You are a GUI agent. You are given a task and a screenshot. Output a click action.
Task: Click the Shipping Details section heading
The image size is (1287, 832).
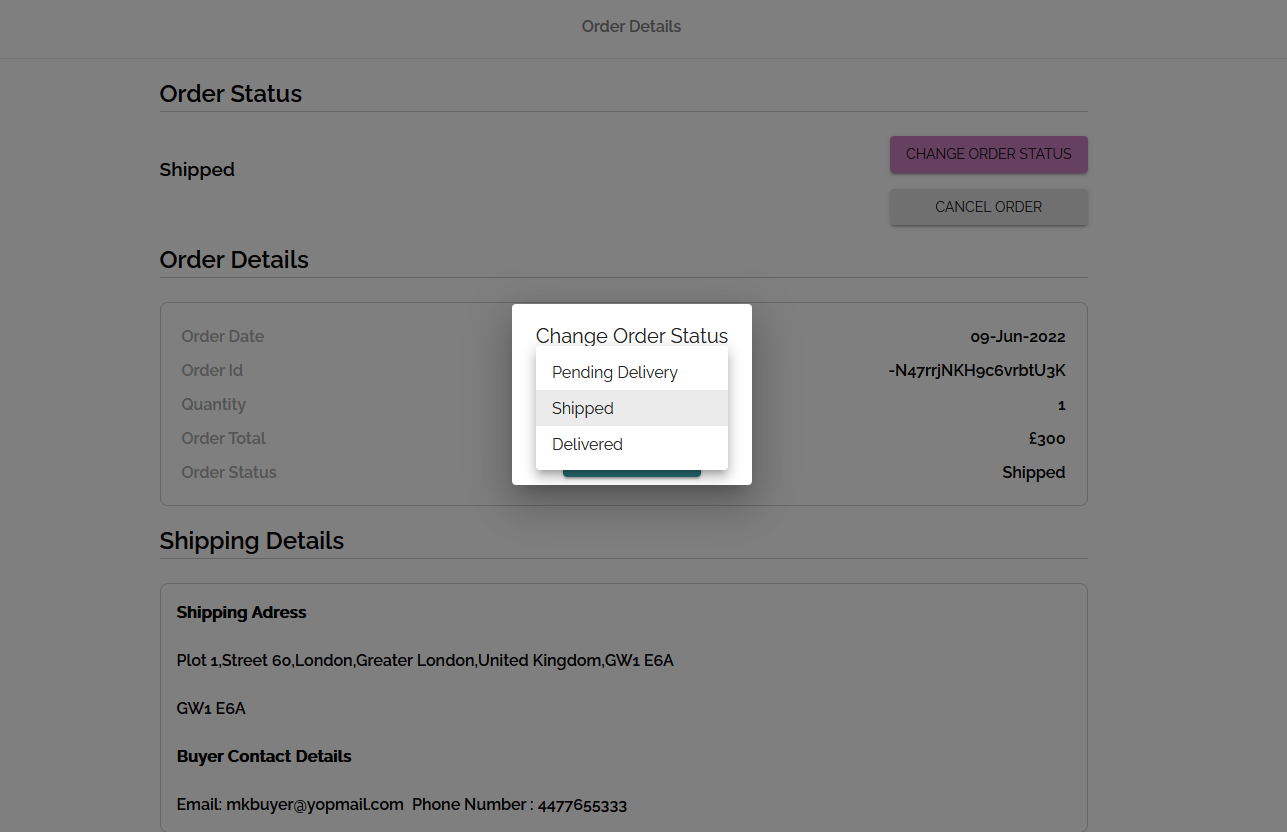coord(252,541)
